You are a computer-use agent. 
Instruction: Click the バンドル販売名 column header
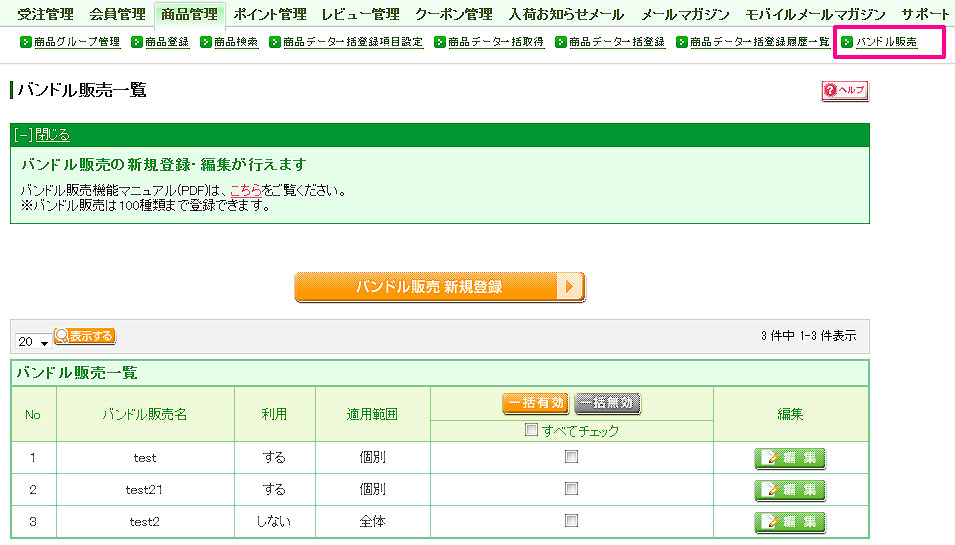[145, 414]
